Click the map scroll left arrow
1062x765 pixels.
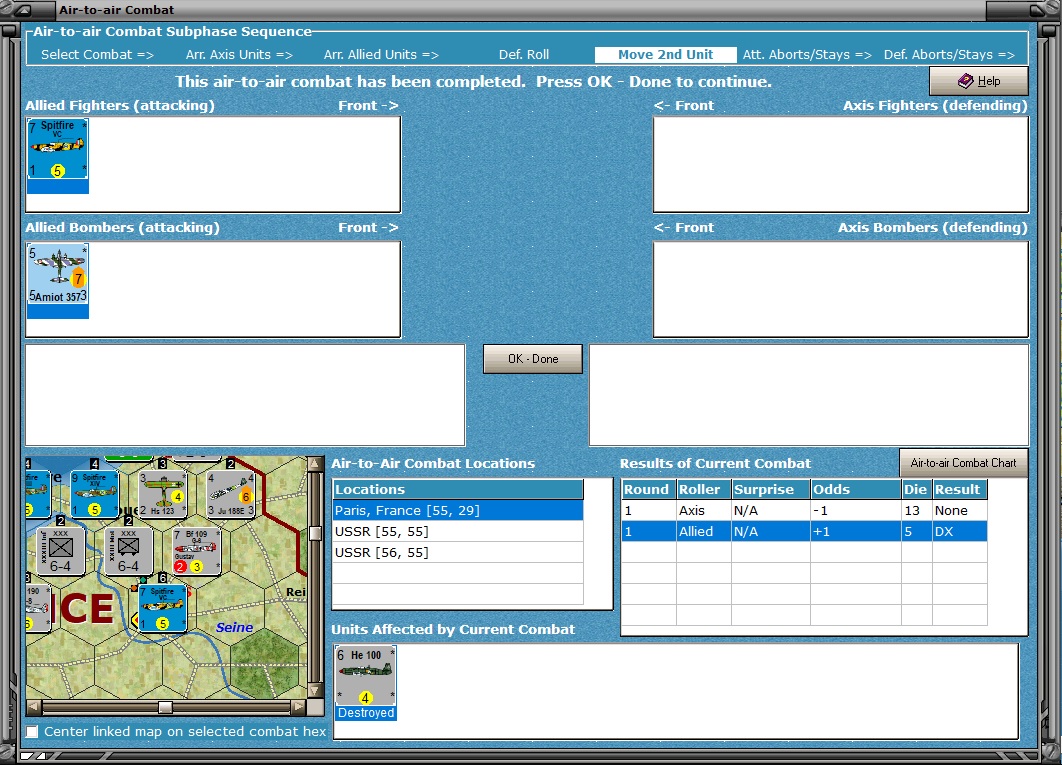click(x=33, y=707)
